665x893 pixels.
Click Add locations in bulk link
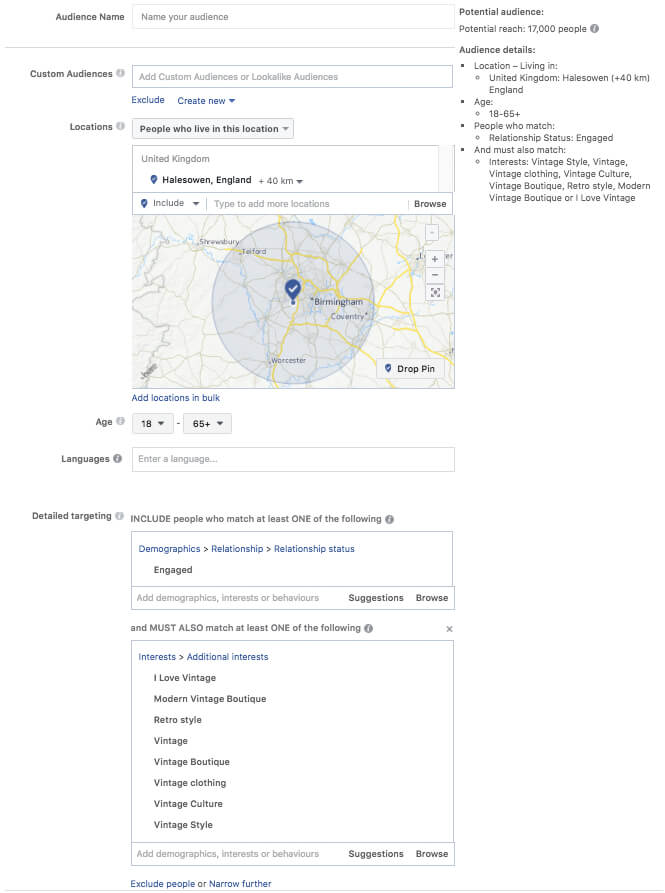[175, 398]
